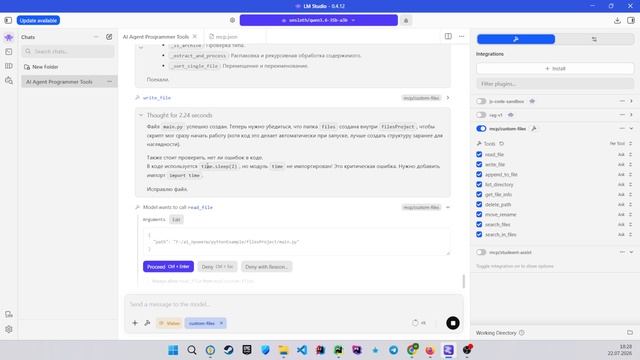Expand mcp/student-assist integration chevron
Screen dimensions: 640x360
631,252
